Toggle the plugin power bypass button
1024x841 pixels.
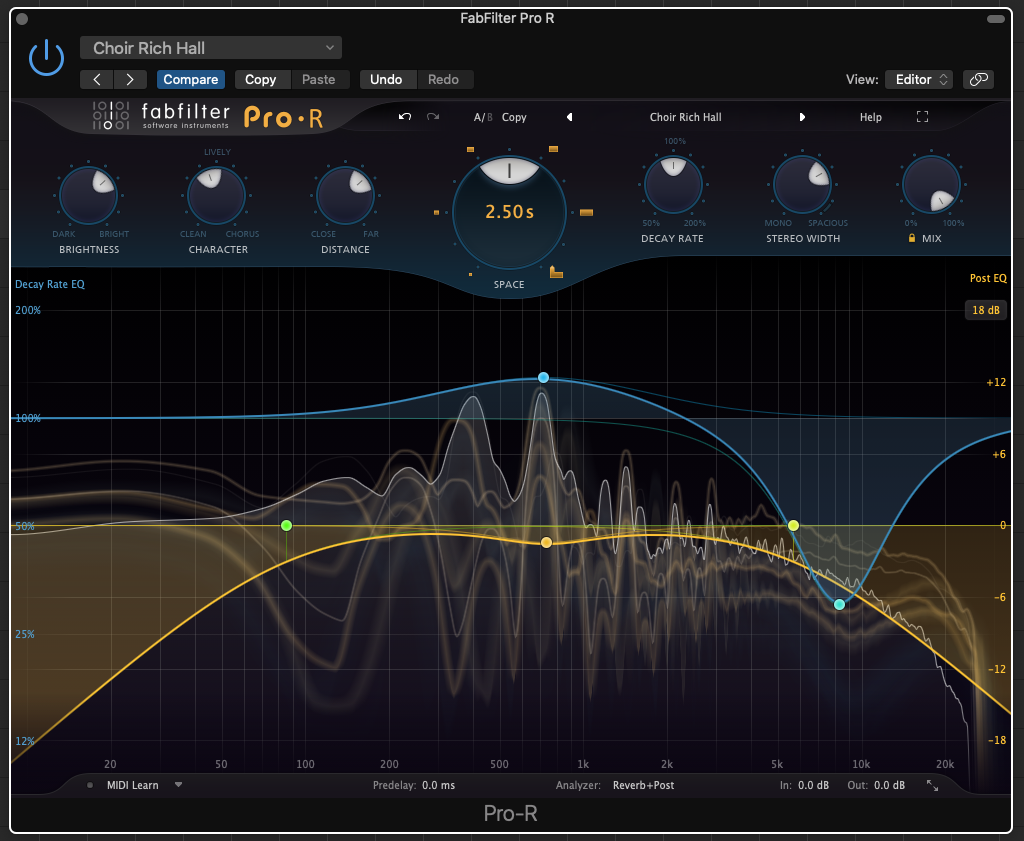click(x=46, y=59)
